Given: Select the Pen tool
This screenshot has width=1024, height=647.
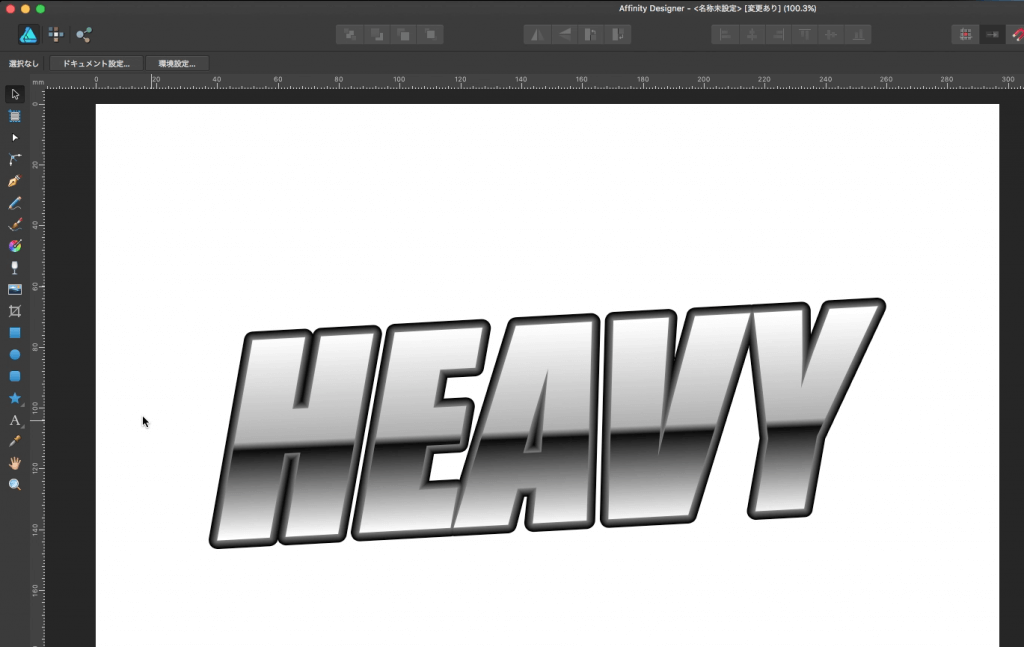Looking at the screenshot, I should 15,181.
